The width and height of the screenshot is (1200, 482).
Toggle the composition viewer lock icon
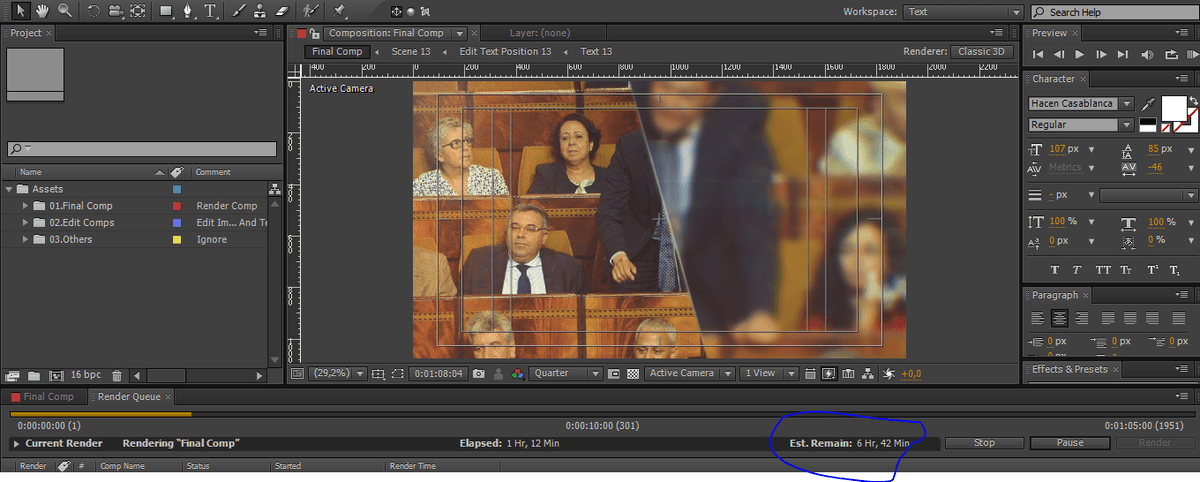(315, 34)
